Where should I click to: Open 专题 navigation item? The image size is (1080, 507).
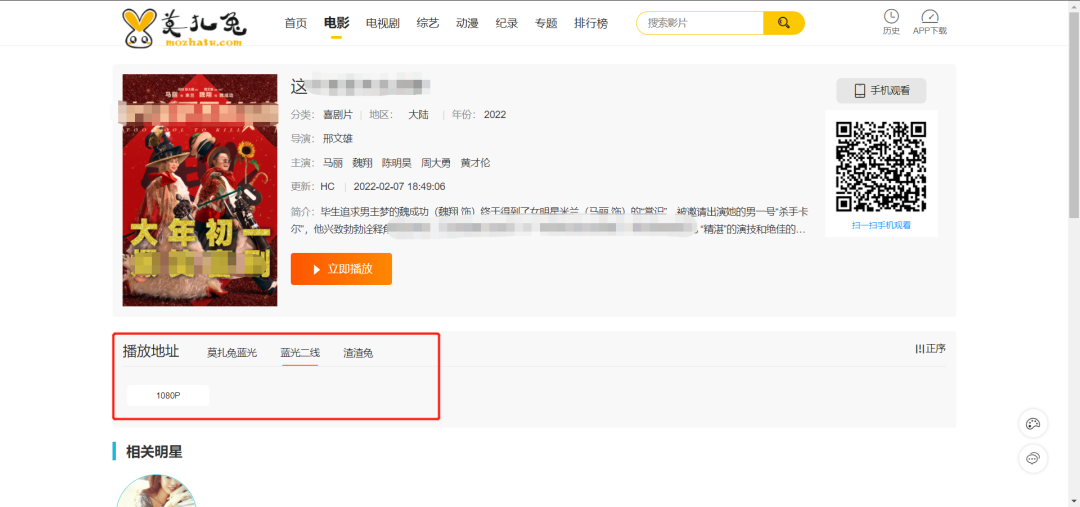pyautogui.click(x=546, y=23)
